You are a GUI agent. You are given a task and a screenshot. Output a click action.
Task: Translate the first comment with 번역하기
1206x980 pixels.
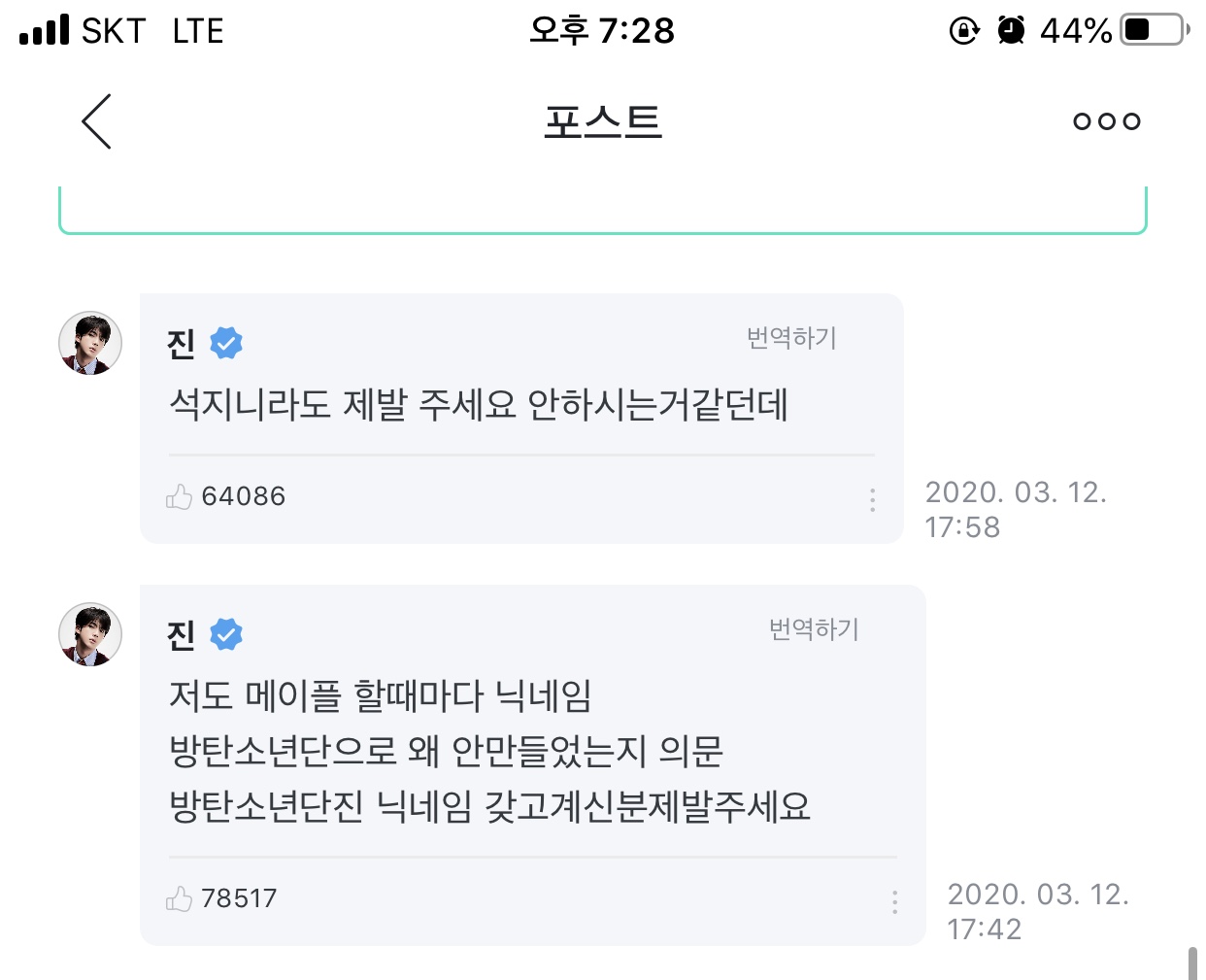click(x=791, y=338)
